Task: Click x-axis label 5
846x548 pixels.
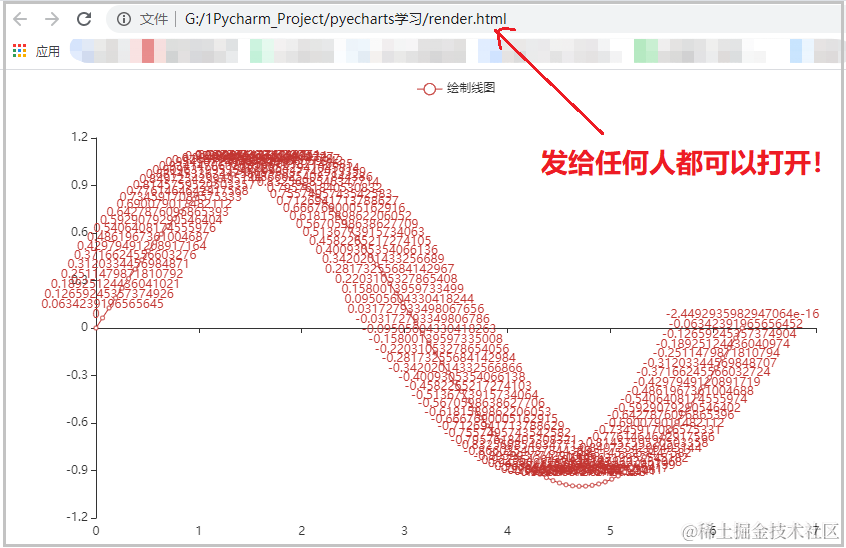Action: [610, 531]
